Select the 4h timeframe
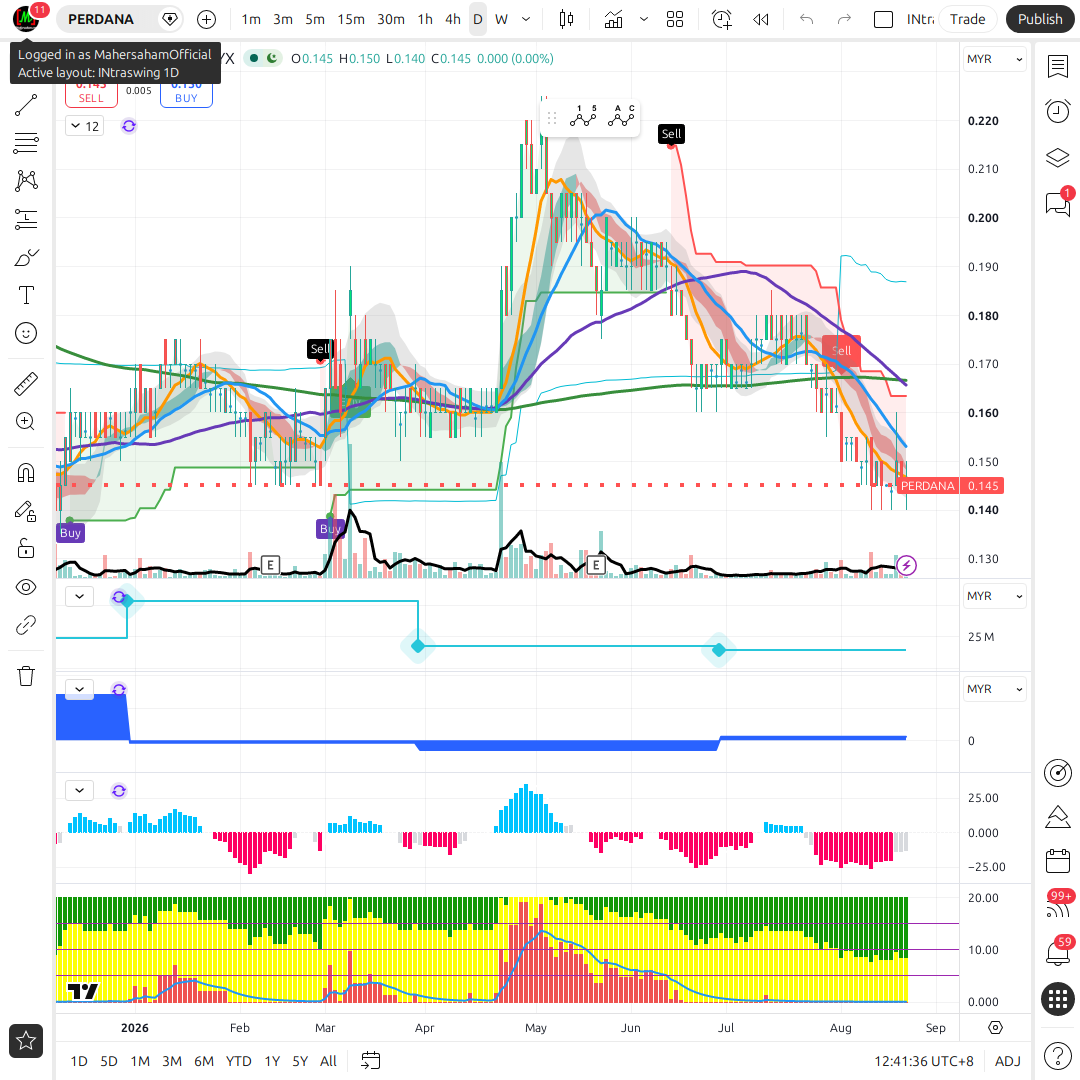1080x1080 pixels. point(453,19)
